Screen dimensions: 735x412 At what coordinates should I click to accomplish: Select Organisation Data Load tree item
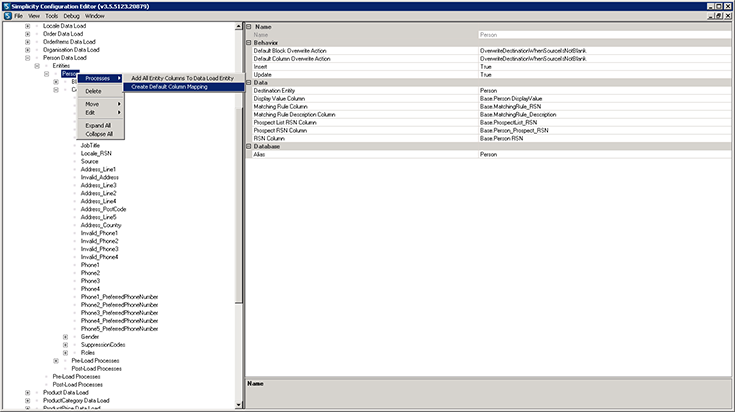(x=71, y=50)
